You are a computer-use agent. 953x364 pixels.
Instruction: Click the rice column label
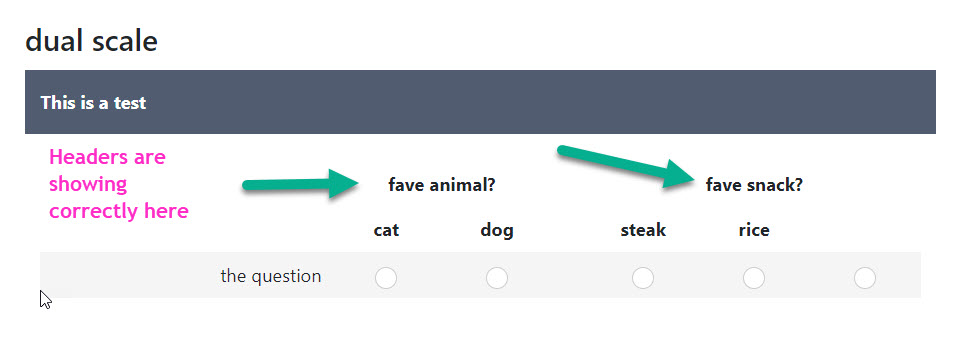(x=754, y=230)
